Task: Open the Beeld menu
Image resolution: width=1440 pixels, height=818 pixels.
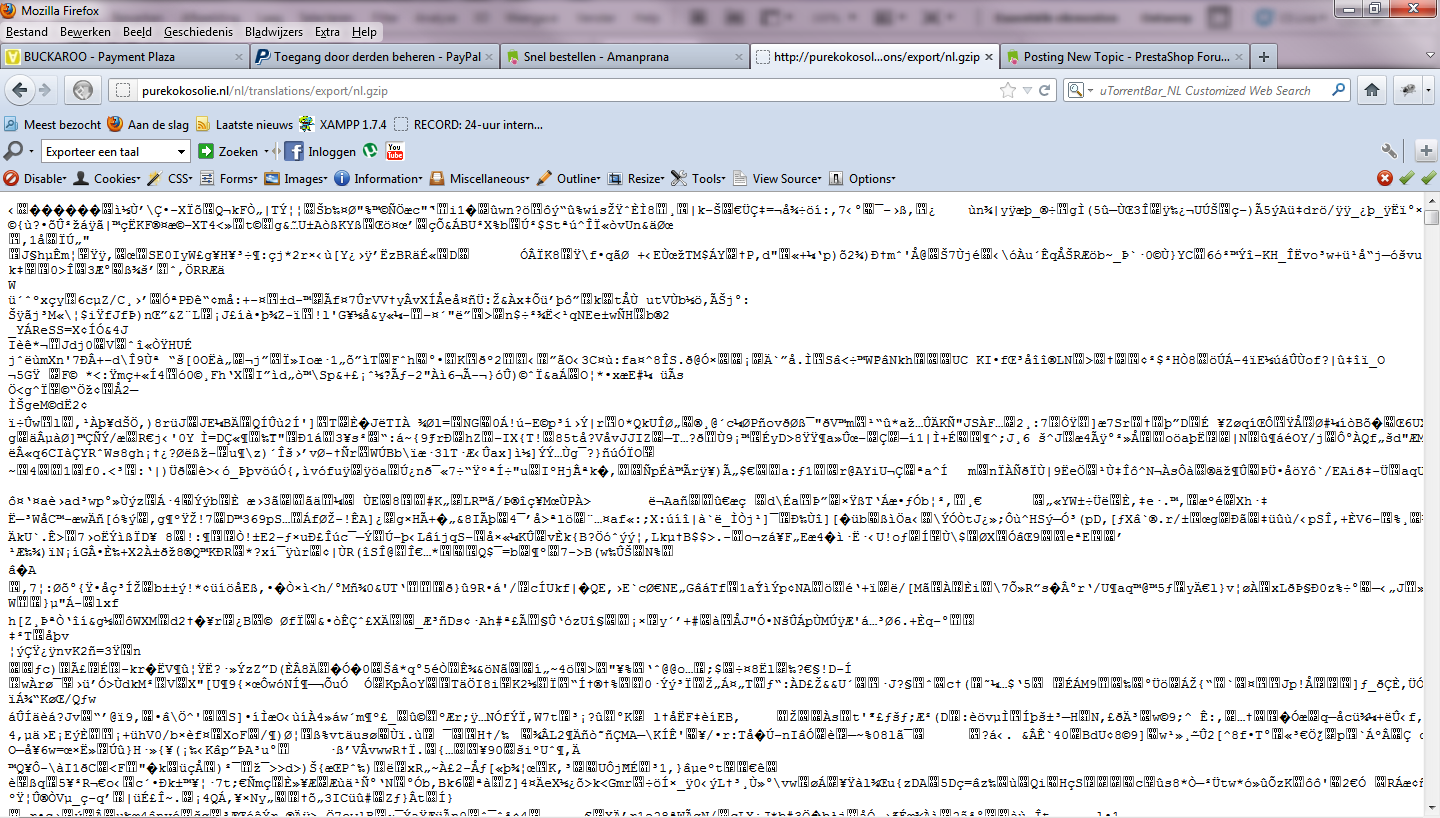Action: tap(137, 32)
